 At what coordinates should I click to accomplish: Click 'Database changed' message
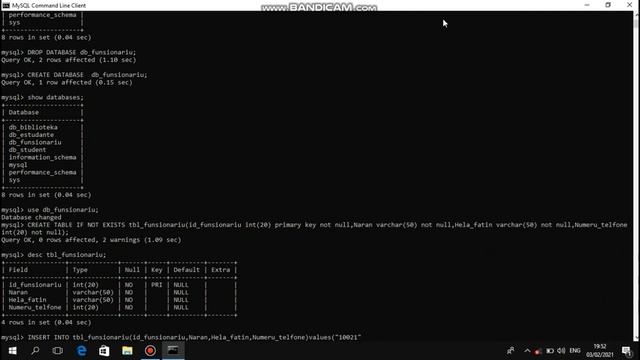point(31,217)
